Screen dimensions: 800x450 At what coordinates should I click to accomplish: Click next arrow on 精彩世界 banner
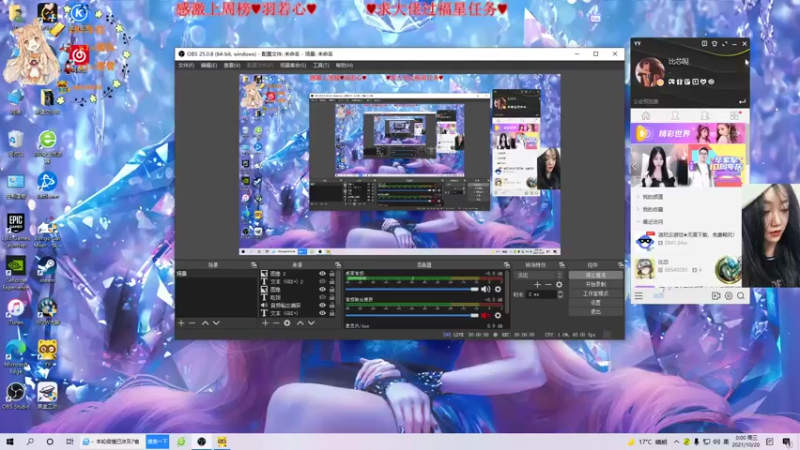click(738, 134)
